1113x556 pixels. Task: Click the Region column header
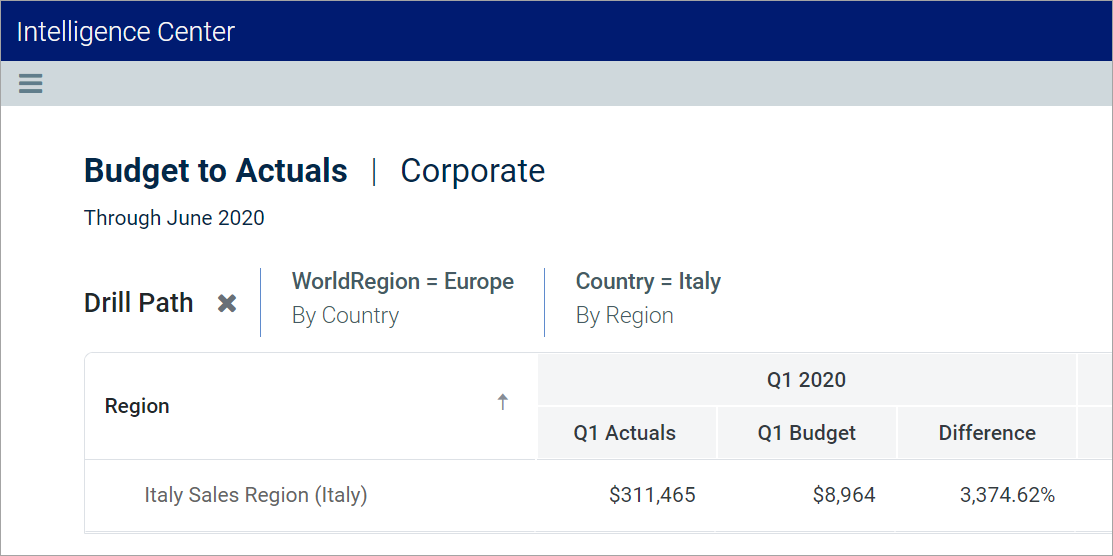pyautogui.click(x=137, y=406)
